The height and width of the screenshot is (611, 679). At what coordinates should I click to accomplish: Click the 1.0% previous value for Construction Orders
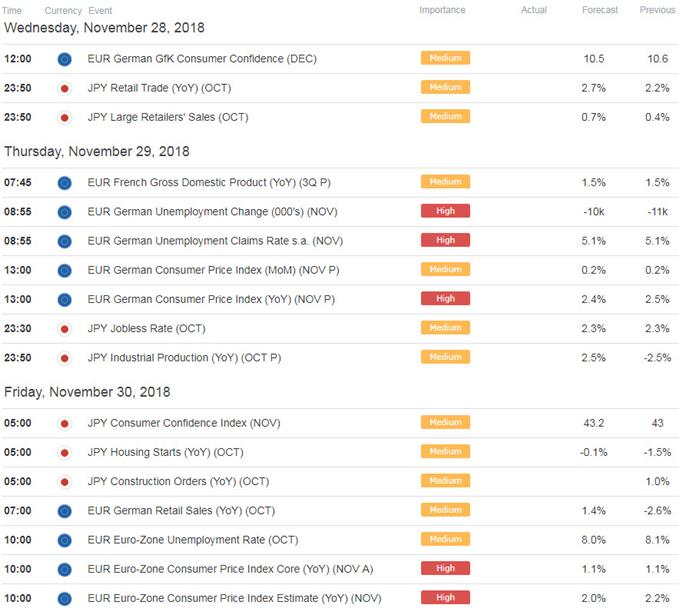pyautogui.click(x=657, y=482)
